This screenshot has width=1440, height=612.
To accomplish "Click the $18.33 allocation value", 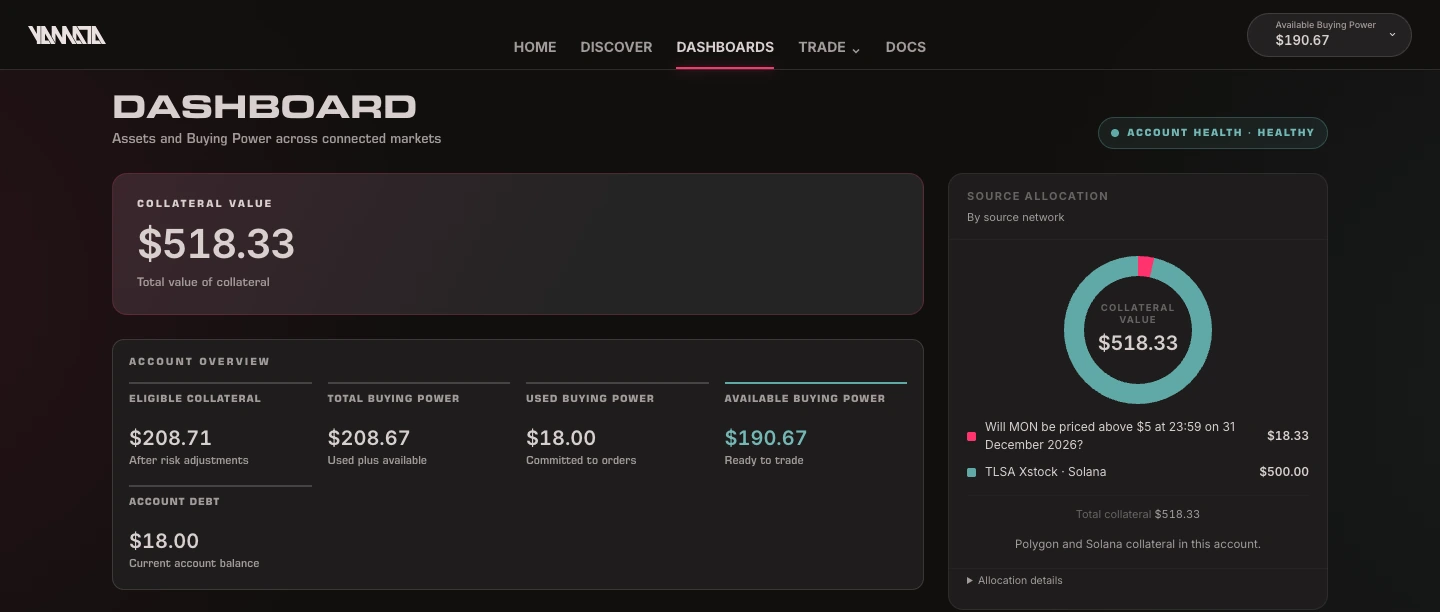I will (1288, 436).
